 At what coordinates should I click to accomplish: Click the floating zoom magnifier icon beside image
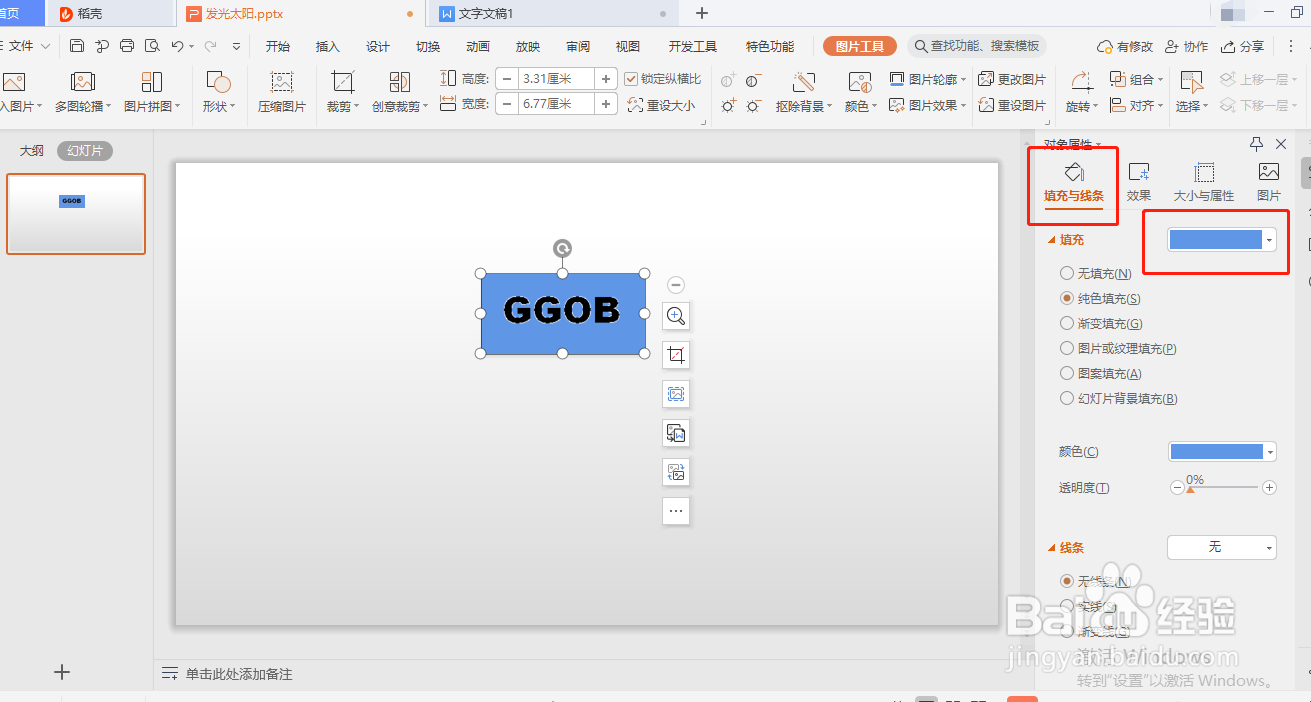coord(676,316)
